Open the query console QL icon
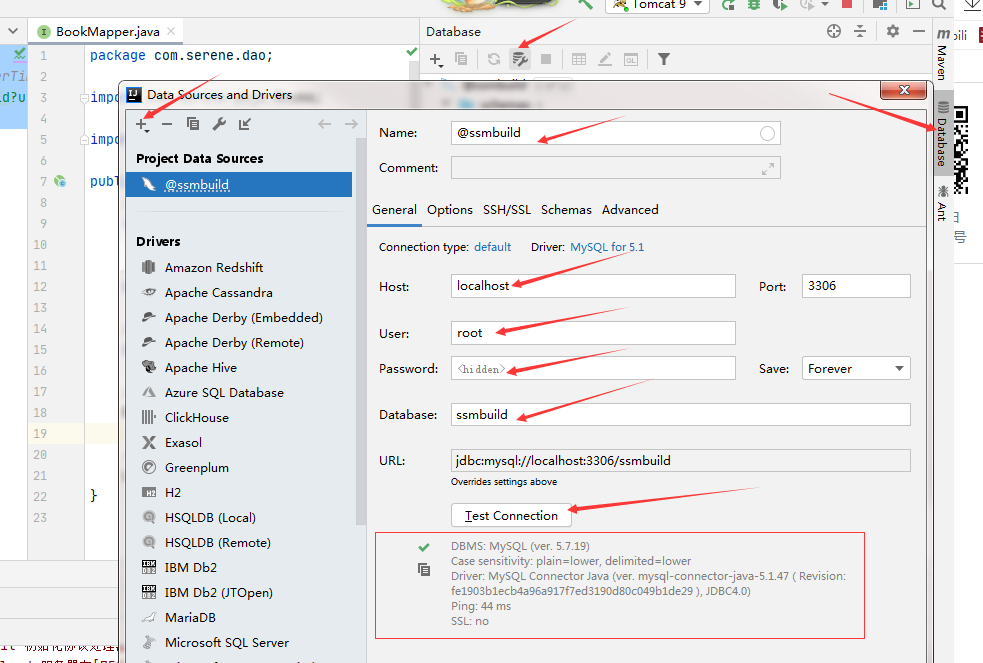Viewport: 983px width, 663px height. tap(631, 60)
